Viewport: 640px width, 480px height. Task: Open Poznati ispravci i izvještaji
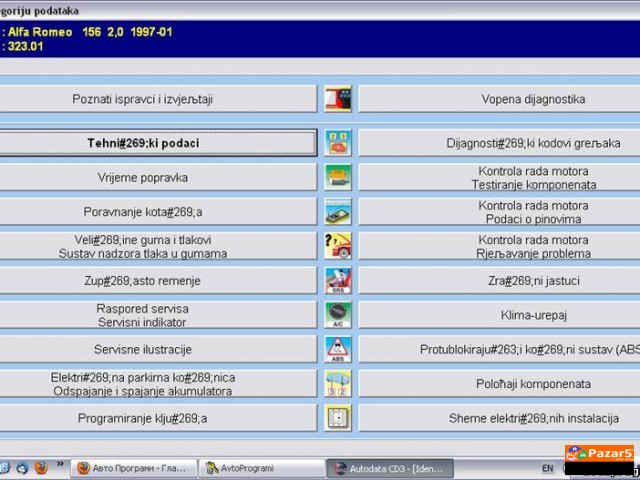[157, 99]
